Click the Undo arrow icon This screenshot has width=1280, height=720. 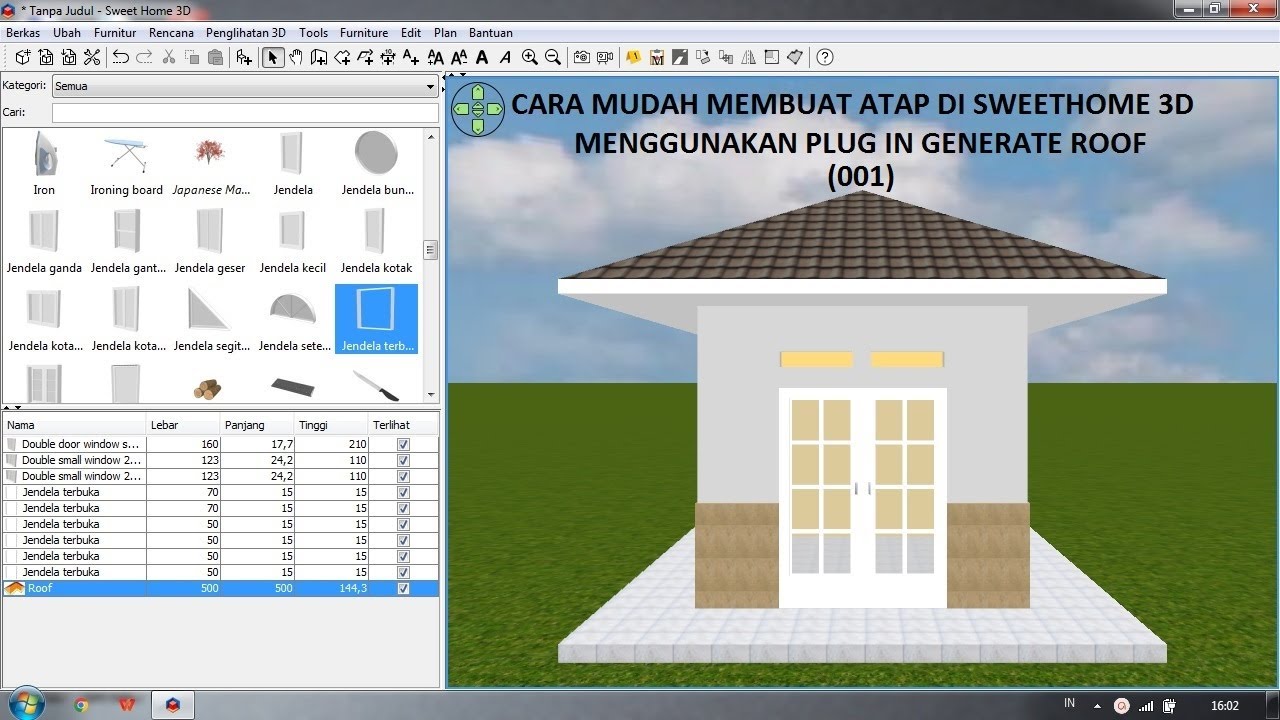(120, 57)
